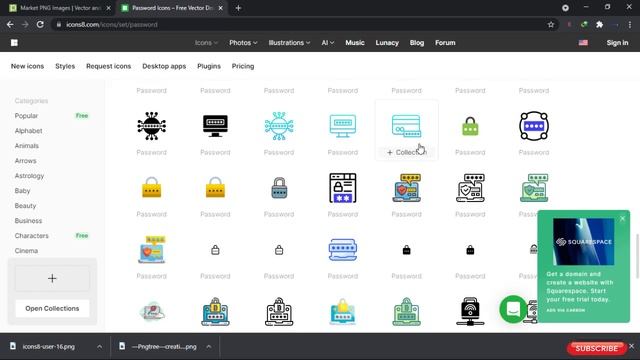Open the New icons page

coord(27,66)
